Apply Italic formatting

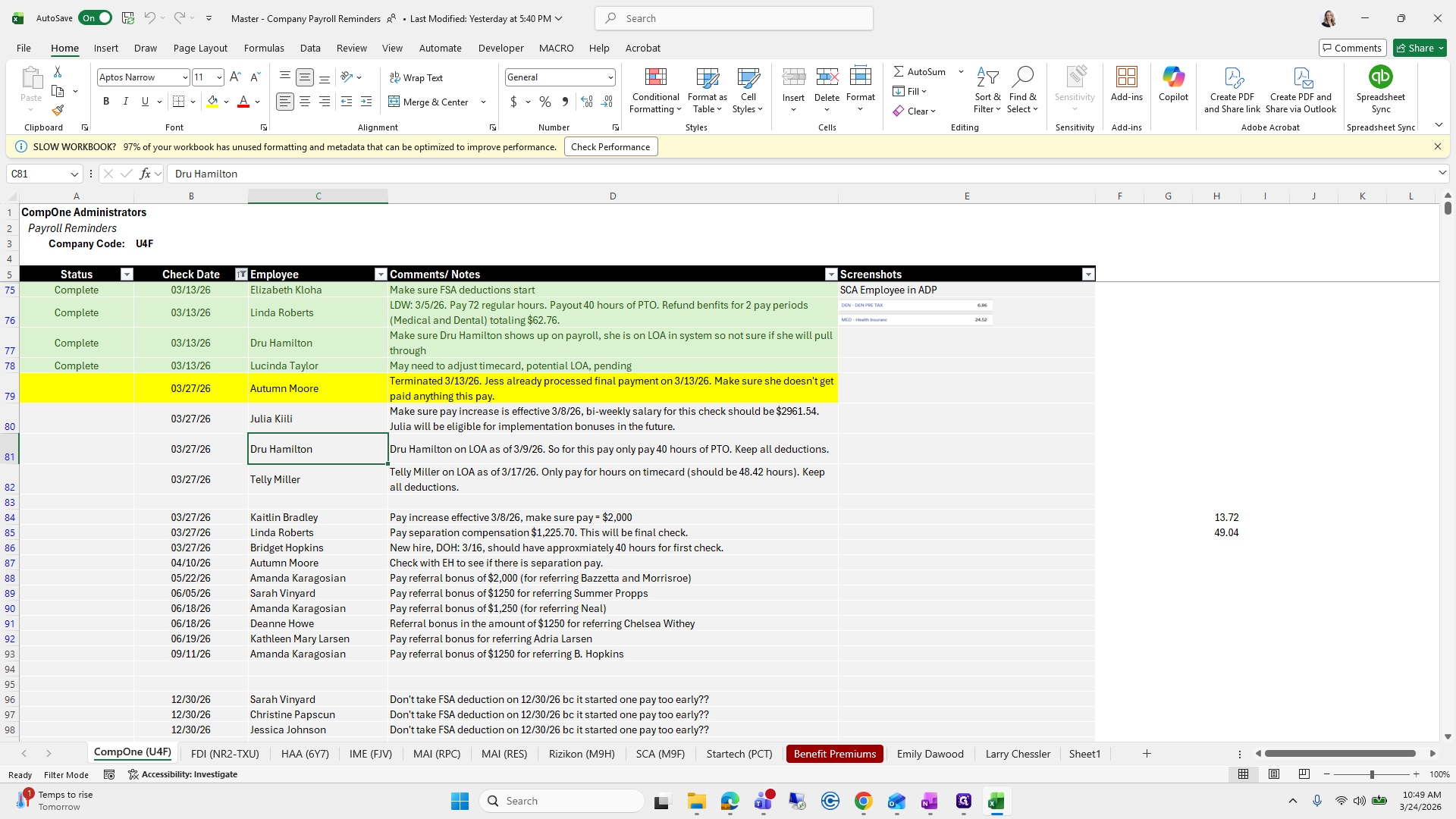126,102
